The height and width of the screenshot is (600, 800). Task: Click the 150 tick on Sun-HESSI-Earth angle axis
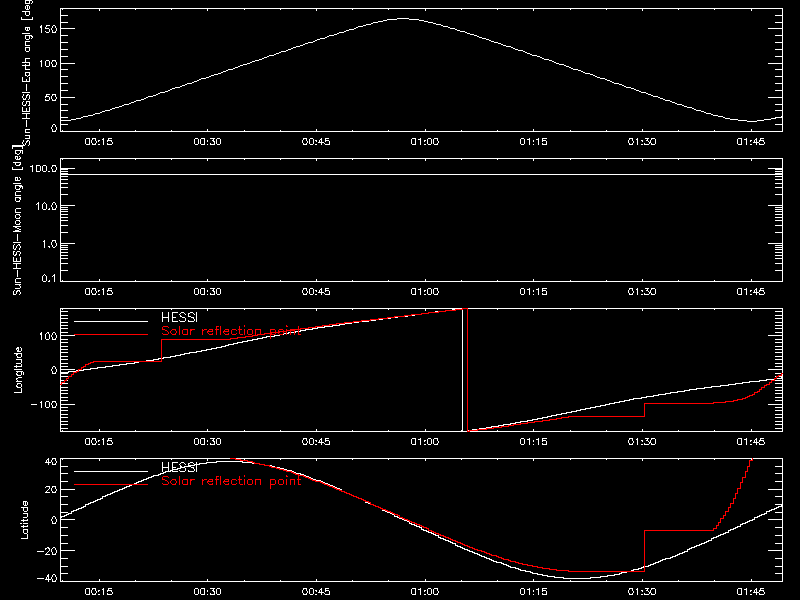49,30
